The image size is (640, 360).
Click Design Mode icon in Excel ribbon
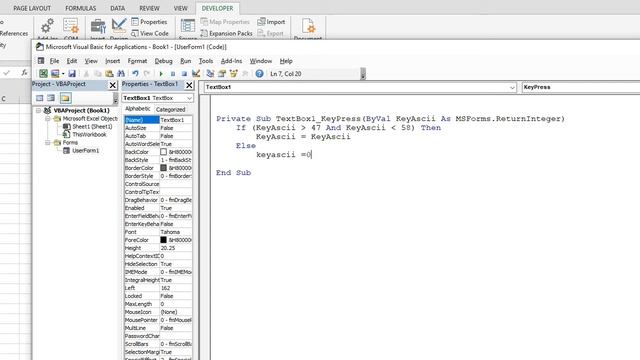point(119,26)
